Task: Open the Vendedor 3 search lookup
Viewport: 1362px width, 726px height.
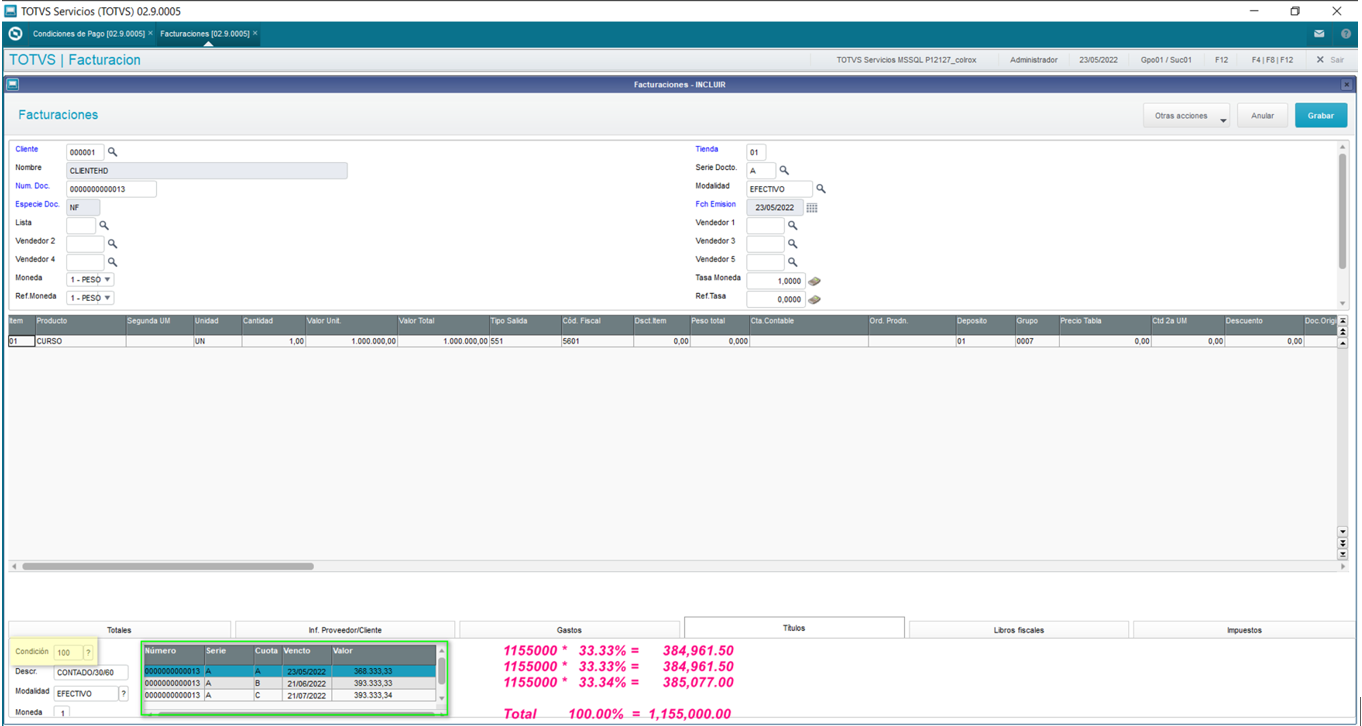Action: click(x=793, y=243)
